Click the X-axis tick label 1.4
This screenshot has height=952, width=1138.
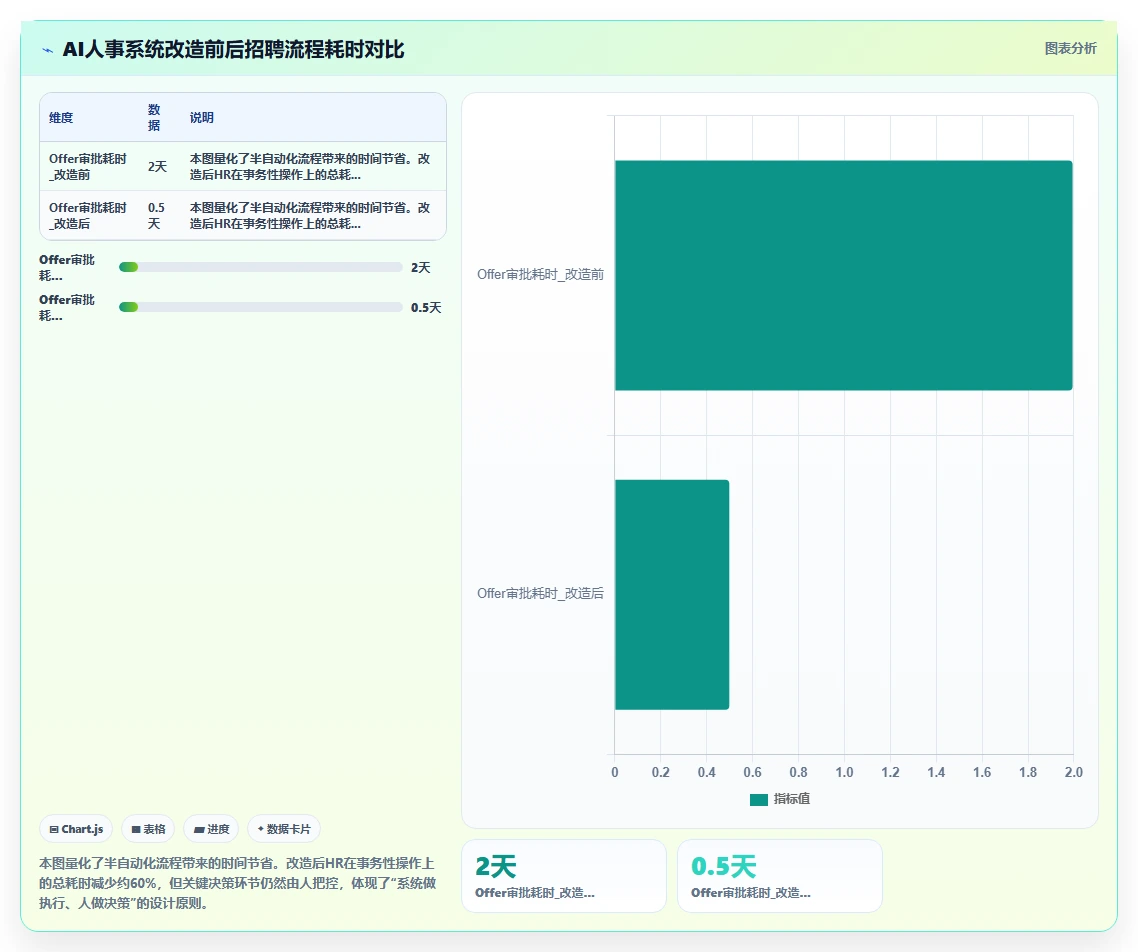(x=936, y=772)
